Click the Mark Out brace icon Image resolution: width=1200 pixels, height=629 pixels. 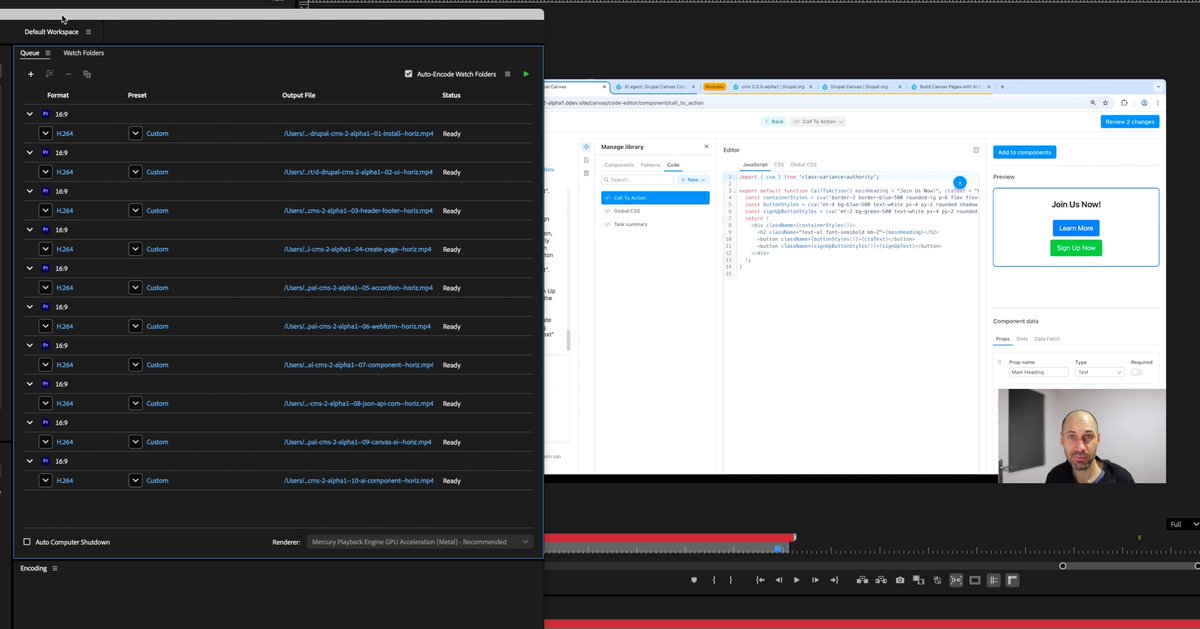coord(730,580)
